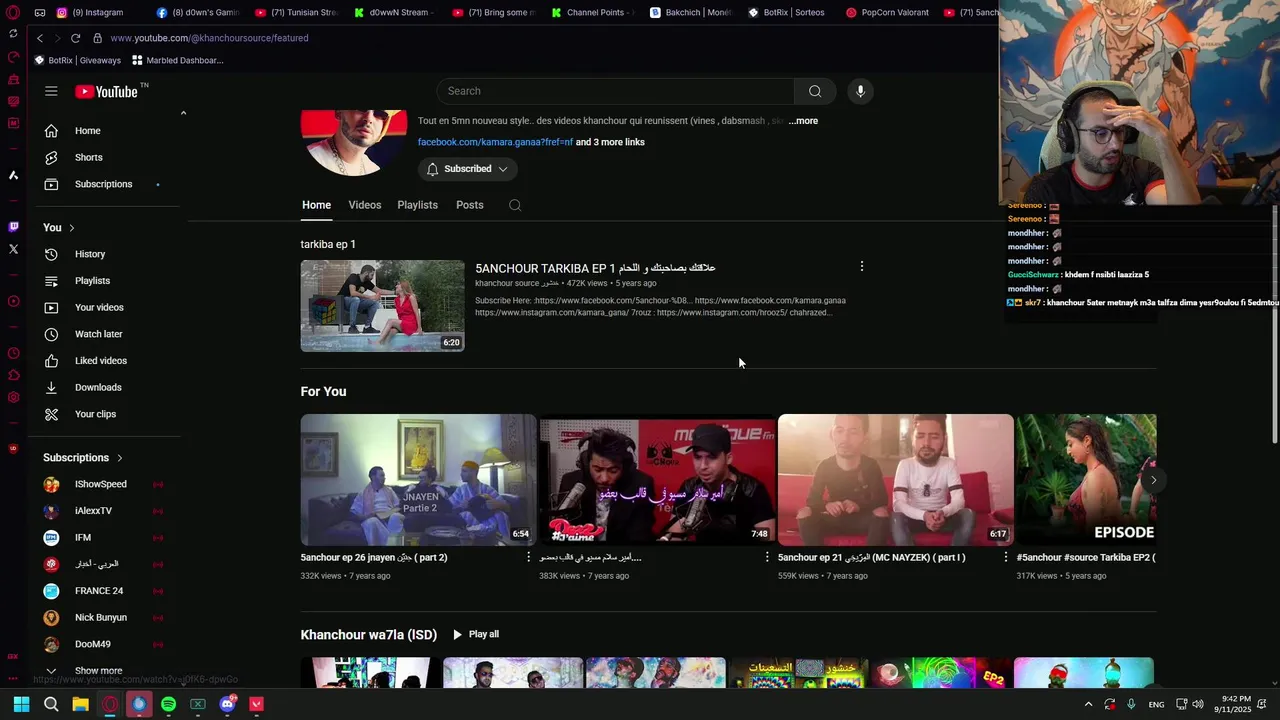Open File Explorer from the taskbar
This screenshot has height=720, width=1280.
point(80,704)
